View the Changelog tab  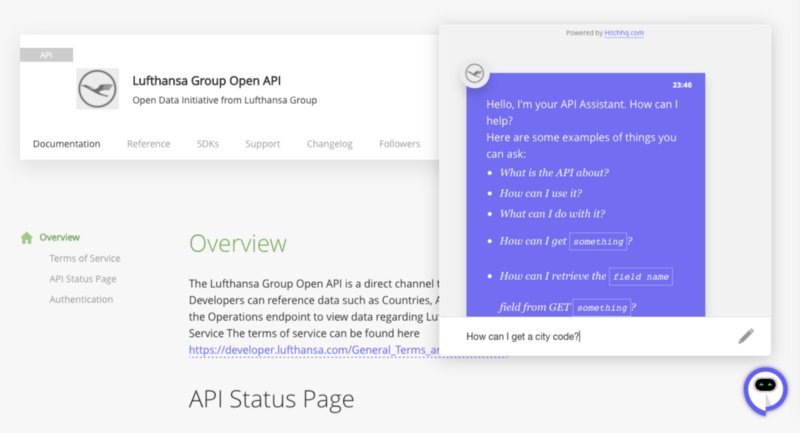tap(330, 144)
